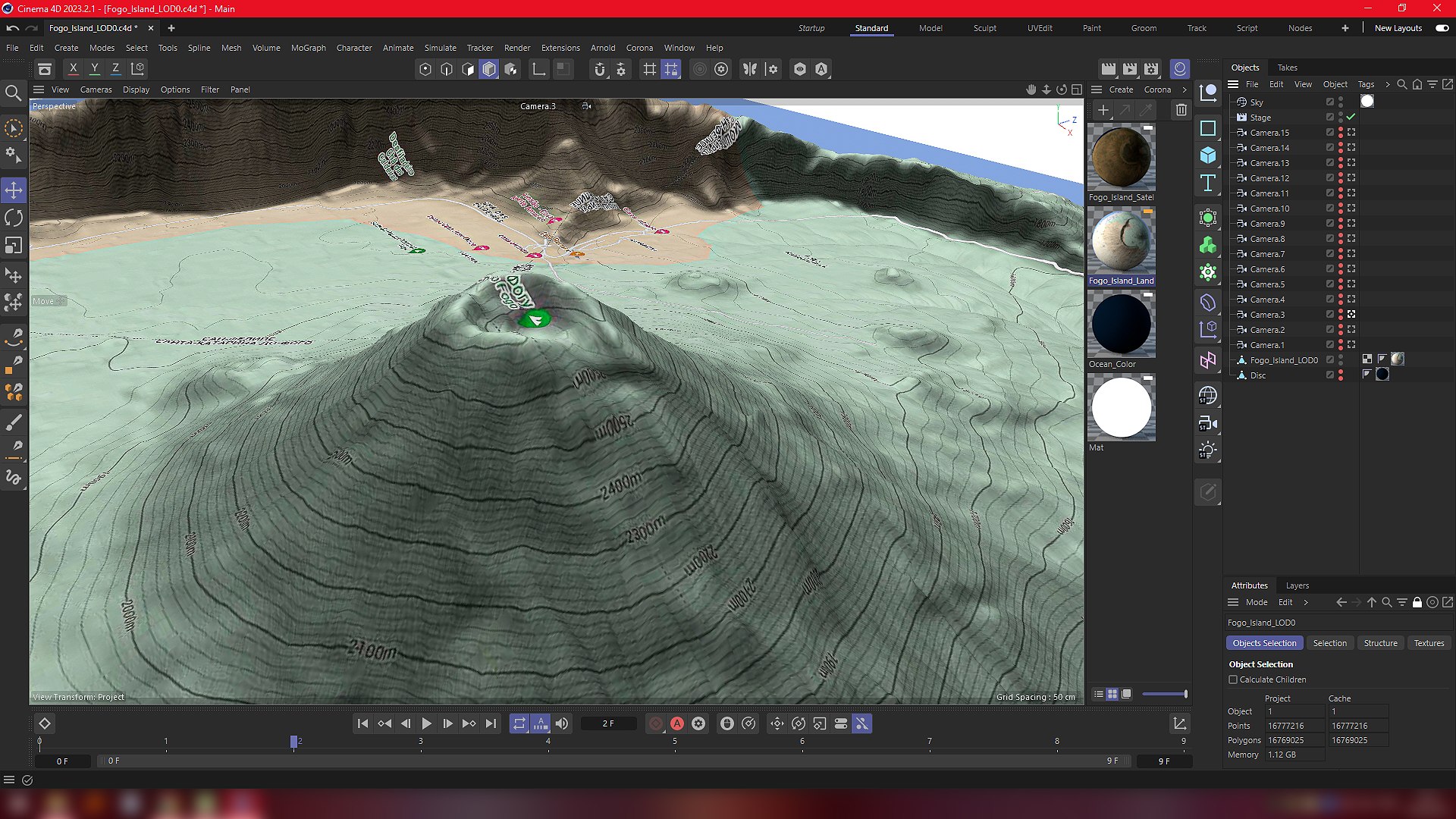Toggle loop playback mode in timeline

coord(519,724)
